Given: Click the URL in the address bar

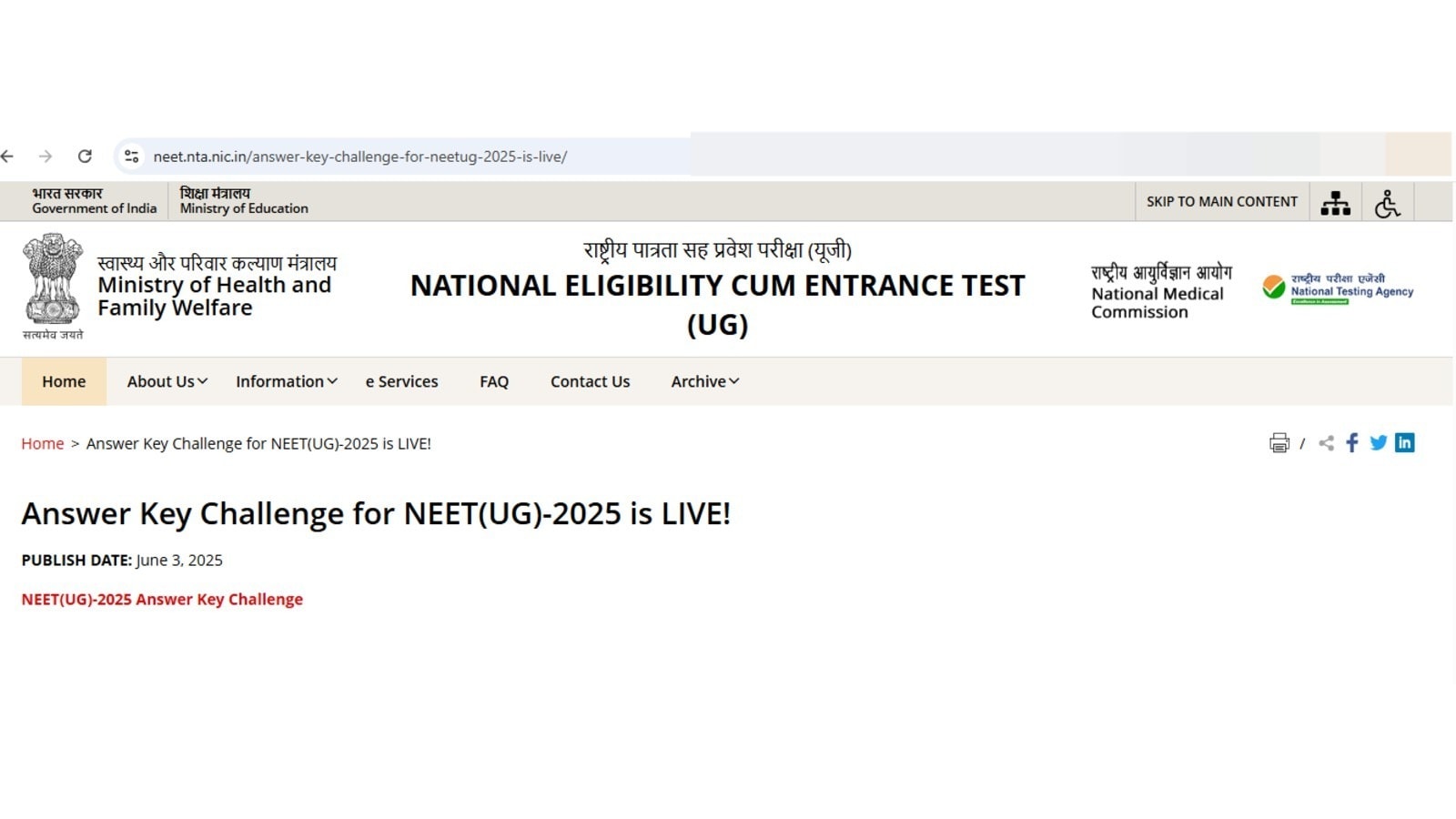Looking at the screenshot, I should coord(360,157).
